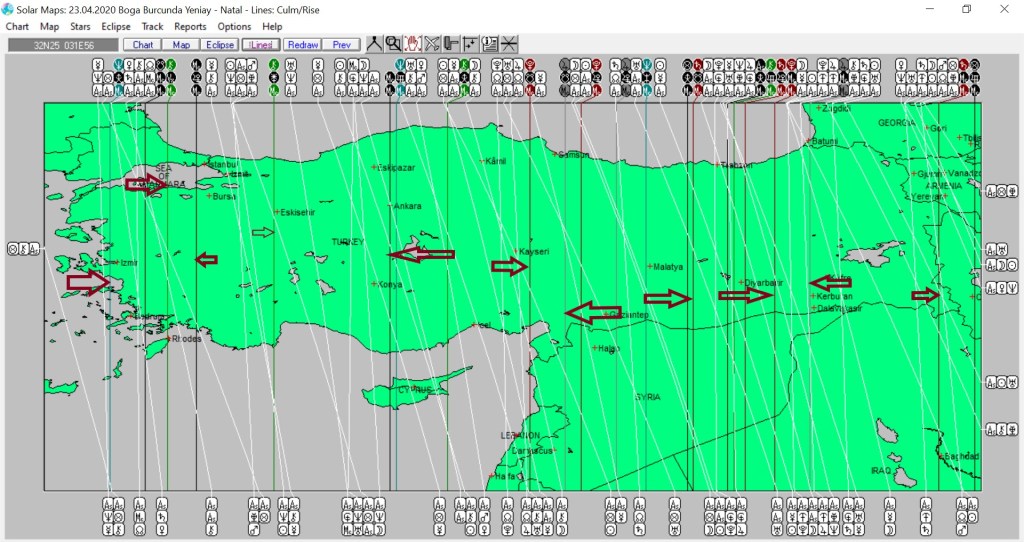Viewport: 1024px width, 542px height.
Task: Switch to the Eclipse view button
Action: tap(219, 45)
